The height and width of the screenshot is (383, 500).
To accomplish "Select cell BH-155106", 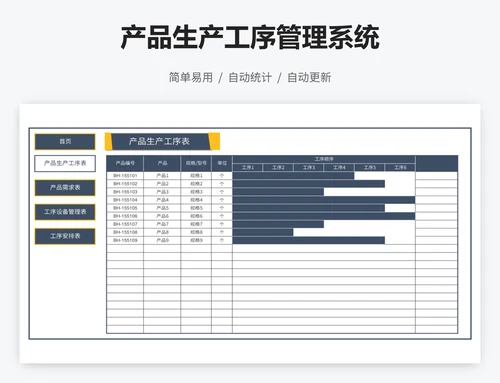I will pos(125,216).
